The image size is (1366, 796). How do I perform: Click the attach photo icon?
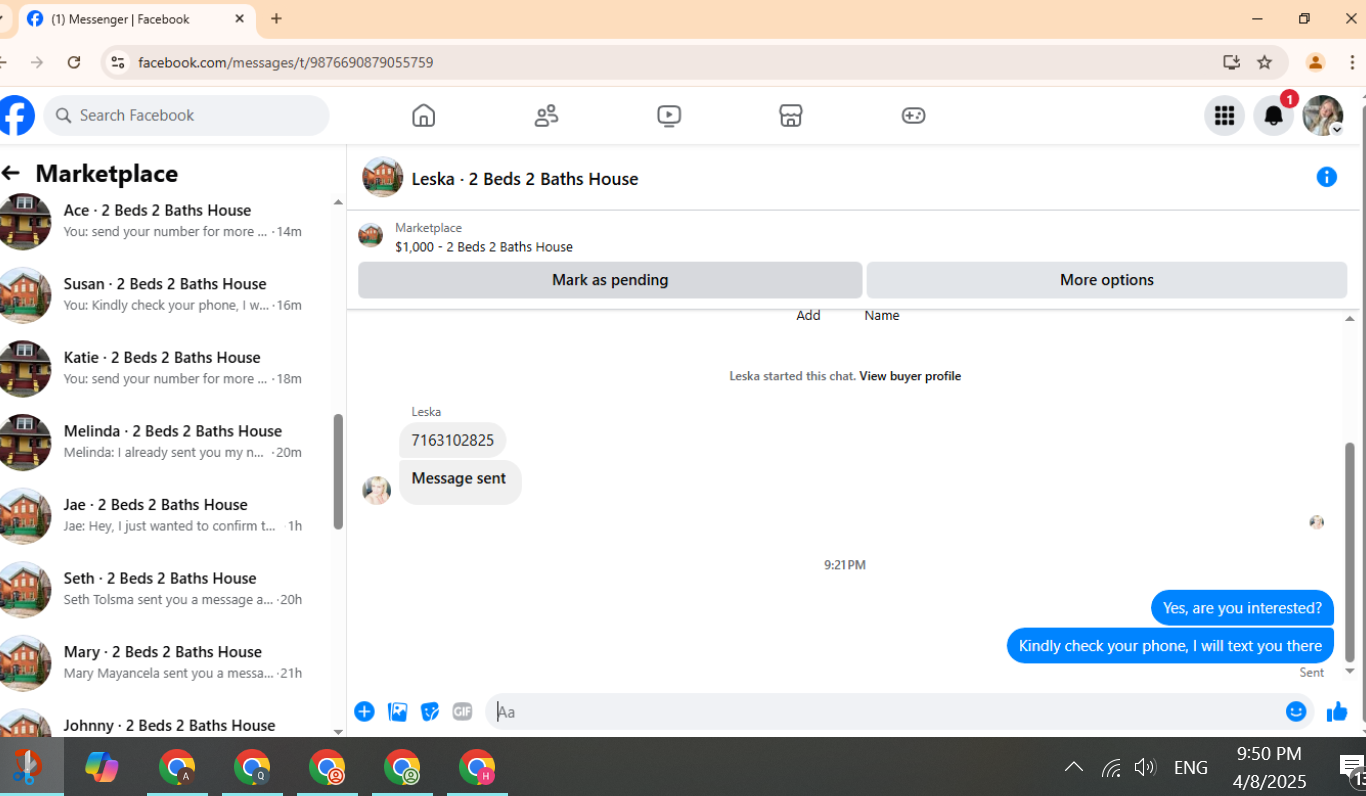[398, 712]
